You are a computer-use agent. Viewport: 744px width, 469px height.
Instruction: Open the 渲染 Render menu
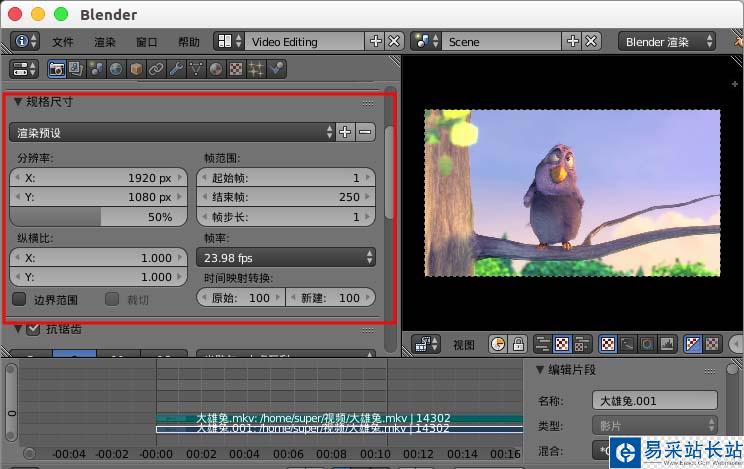105,42
